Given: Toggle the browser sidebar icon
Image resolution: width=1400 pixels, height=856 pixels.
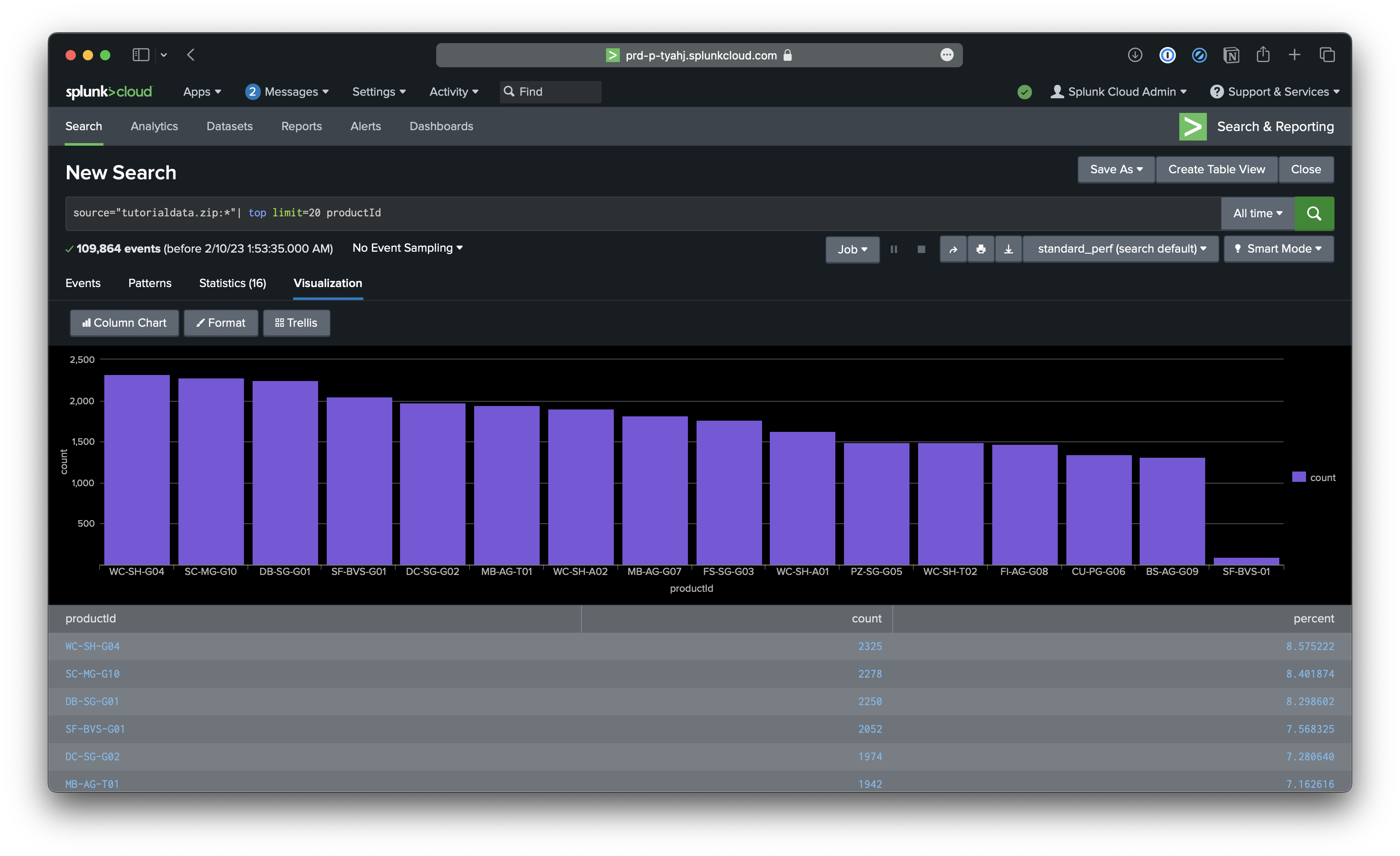Looking at the screenshot, I should [x=141, y=55].
